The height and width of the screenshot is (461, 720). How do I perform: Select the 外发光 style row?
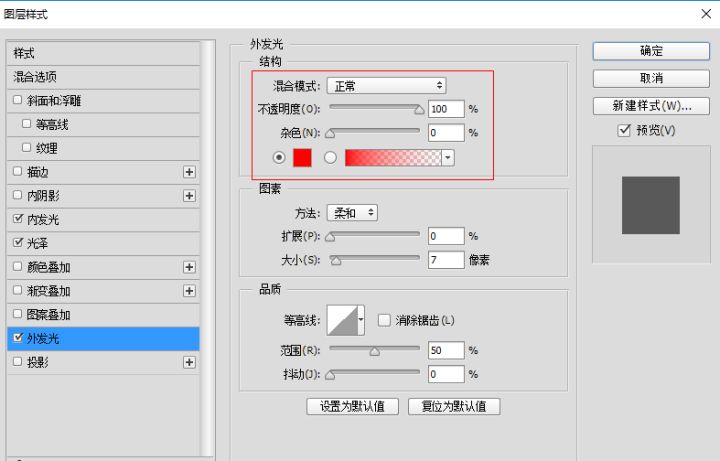(103, 339)
